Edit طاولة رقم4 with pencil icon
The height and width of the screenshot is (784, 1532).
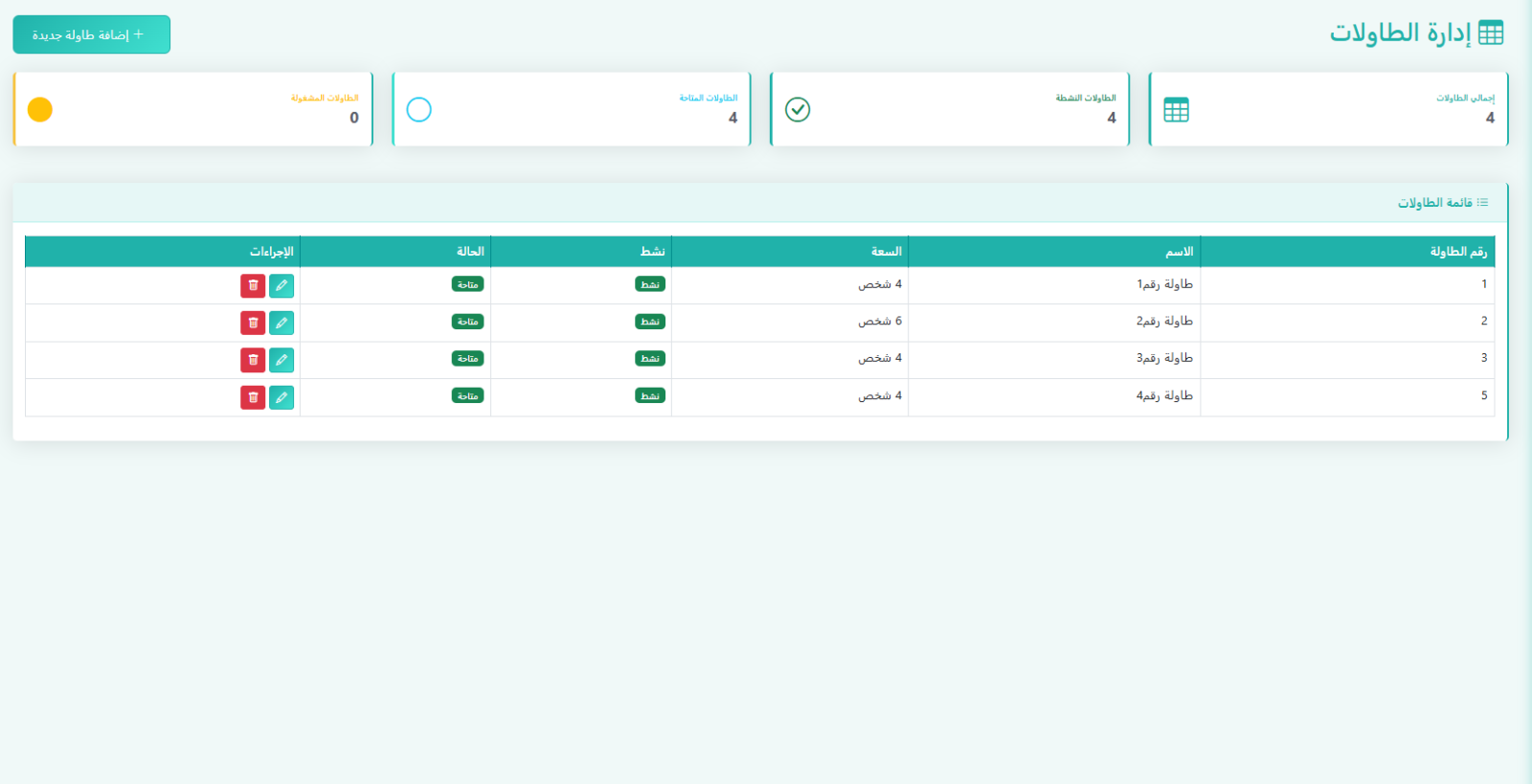[x=282, y=397]
